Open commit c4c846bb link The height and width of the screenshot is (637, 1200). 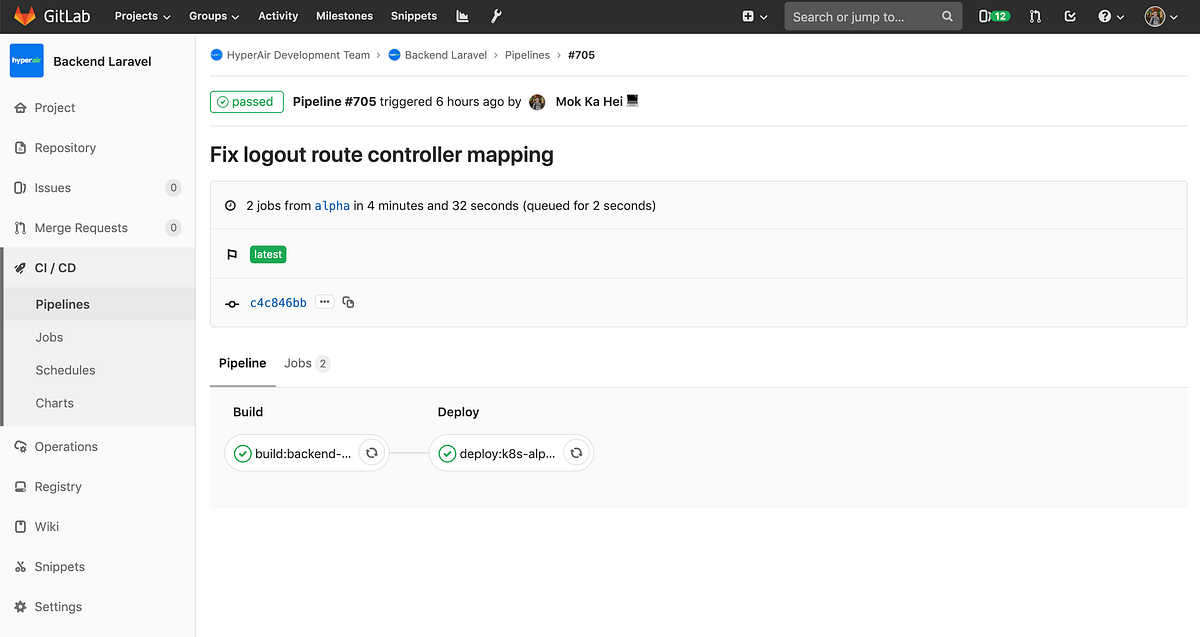[x=278, y=302]
